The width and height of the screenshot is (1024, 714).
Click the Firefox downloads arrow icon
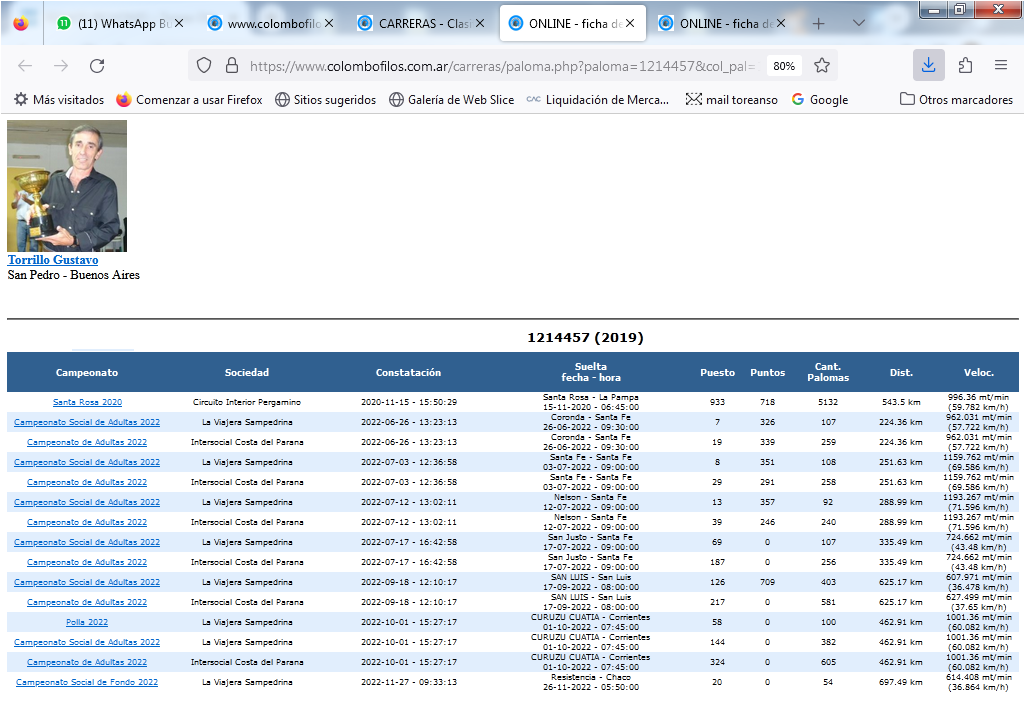[928, 65]
